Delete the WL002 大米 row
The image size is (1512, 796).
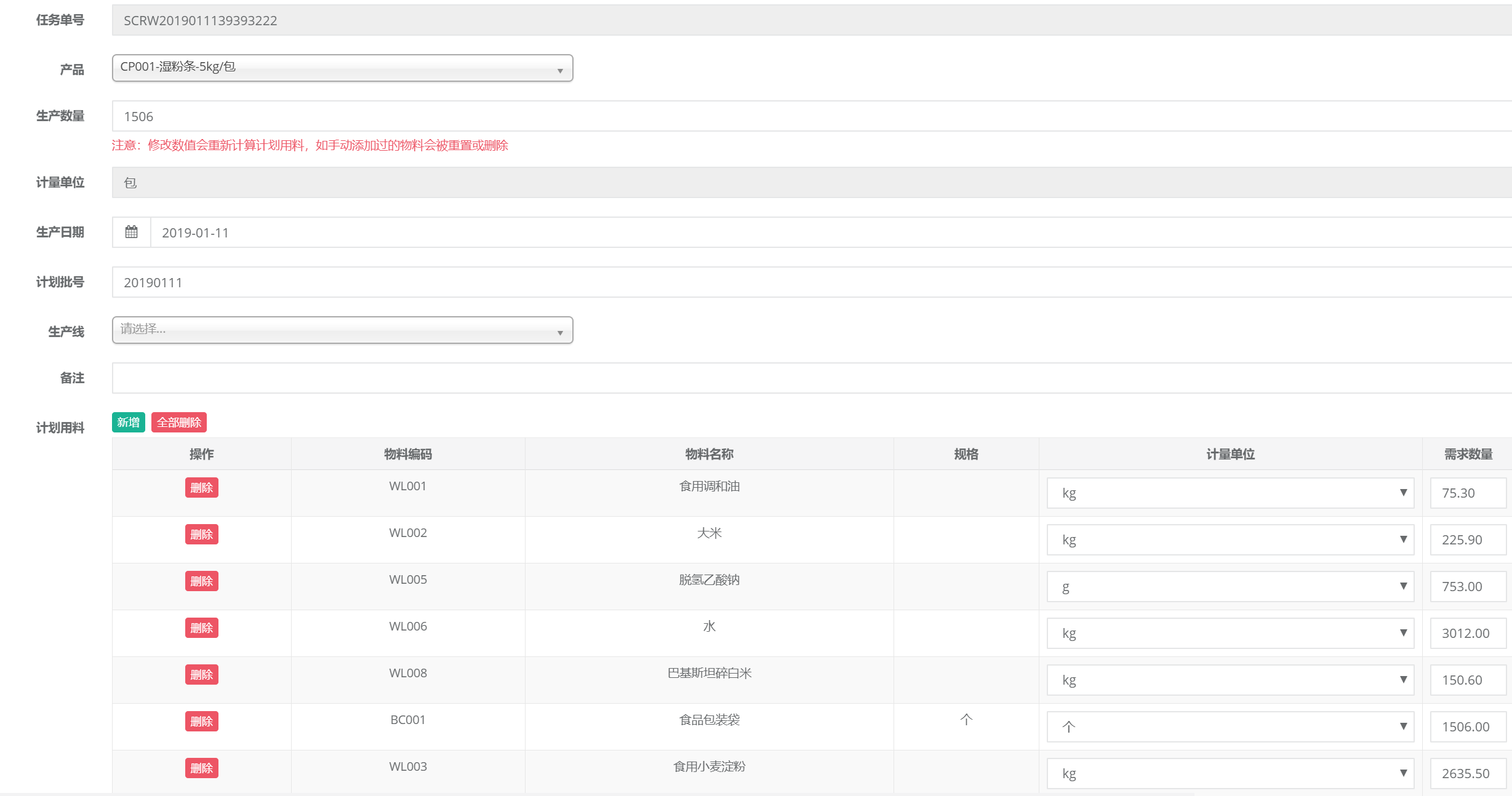pos(201,534)
